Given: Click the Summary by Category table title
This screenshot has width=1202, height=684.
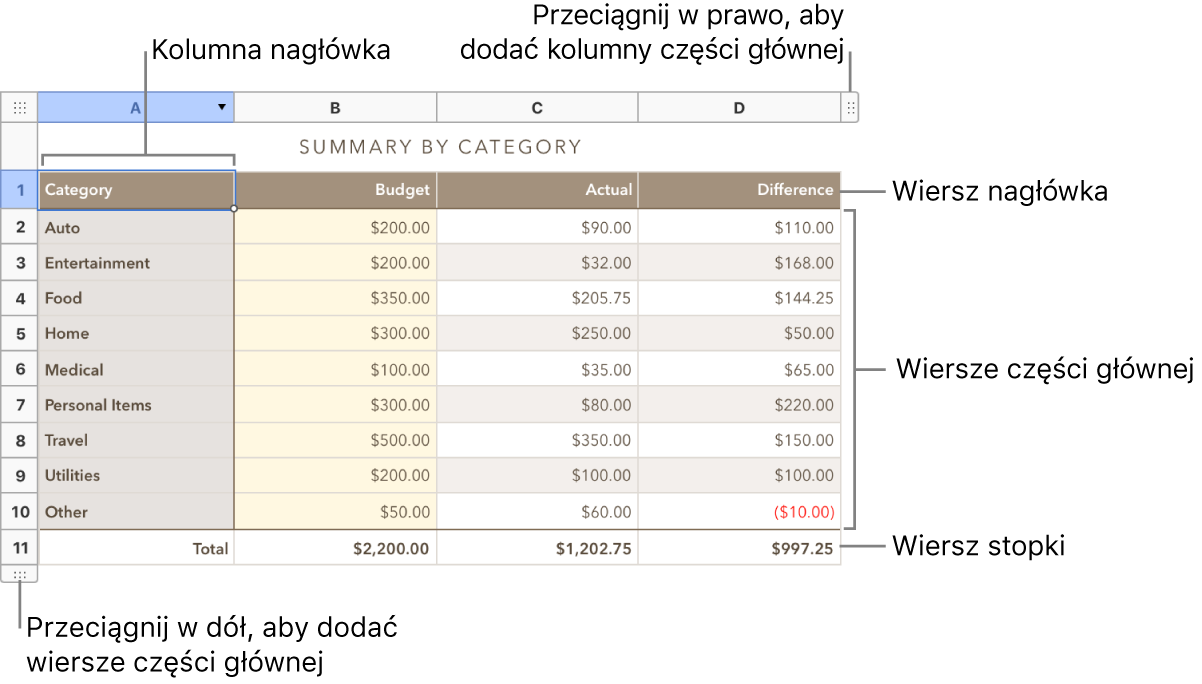Looking at the screenshot, I should [x=440, y=147].
